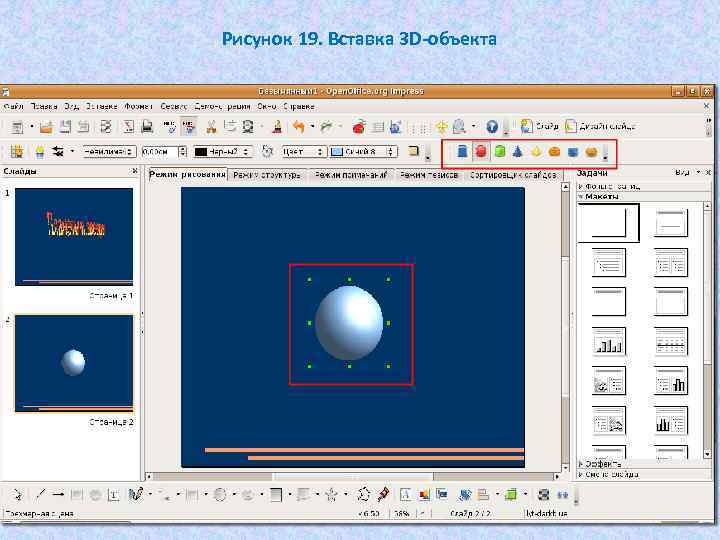Click the Undo arrow icon
720x540 pixels.
298,126
